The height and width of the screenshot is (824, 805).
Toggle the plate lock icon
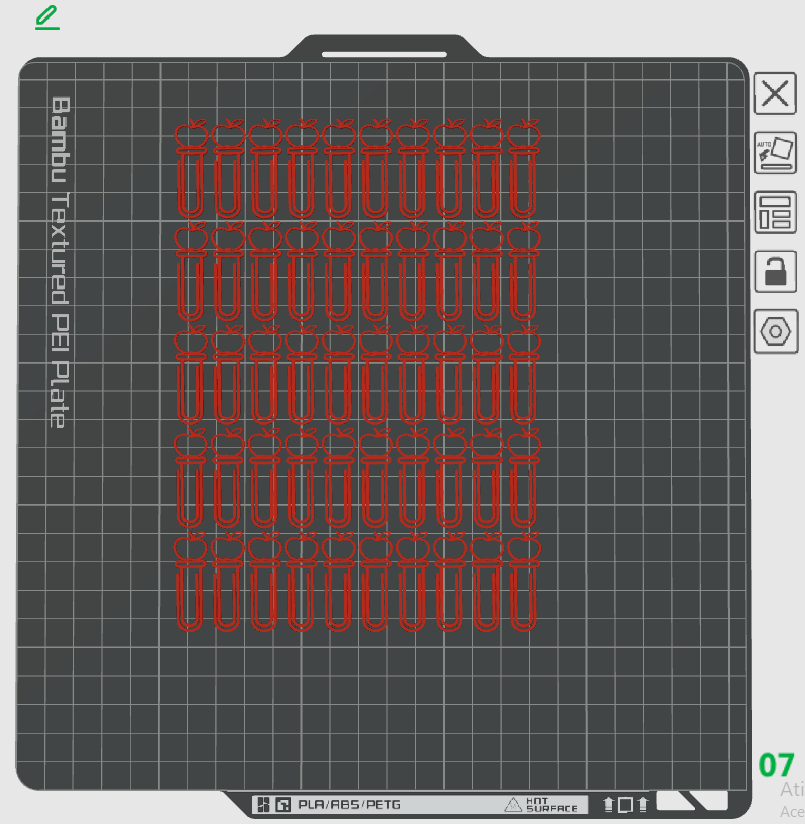pyautogui.click(x=776, y=272)
